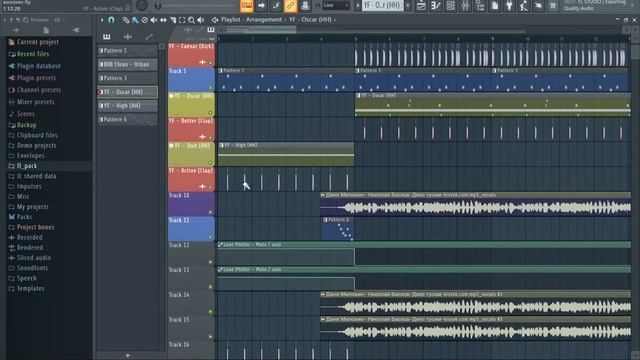Screen dimensions: 640x360
Task: Open the browser all-files plus tab icon
Action: click(x=16, y=30)
